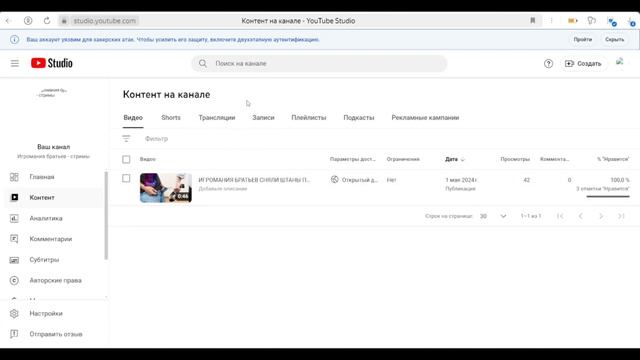Go to previous page of results
The height and width of the screenshot is (360, 640).
580,216
